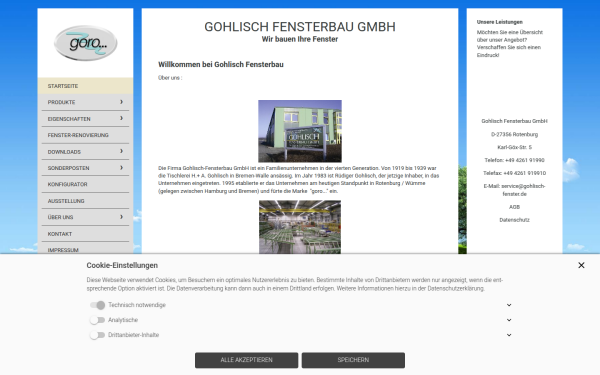Expand the Downloads submenu arrow
Screen dimensions: 600x375
(121, 151)
